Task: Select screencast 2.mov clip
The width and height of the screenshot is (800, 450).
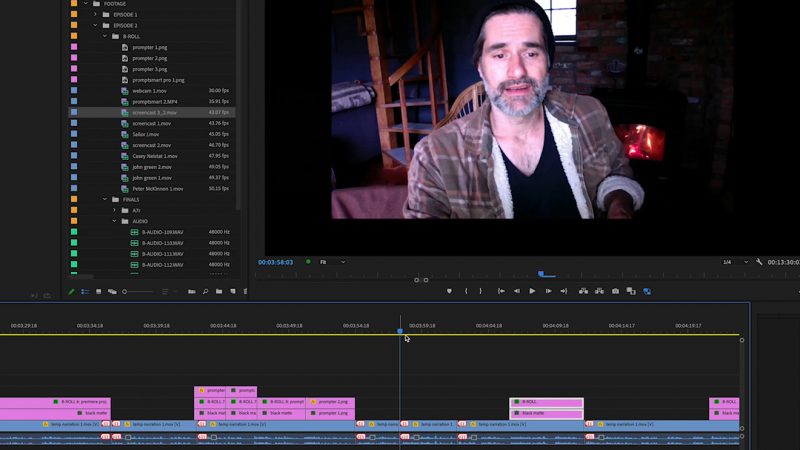Action: point(152,145)
